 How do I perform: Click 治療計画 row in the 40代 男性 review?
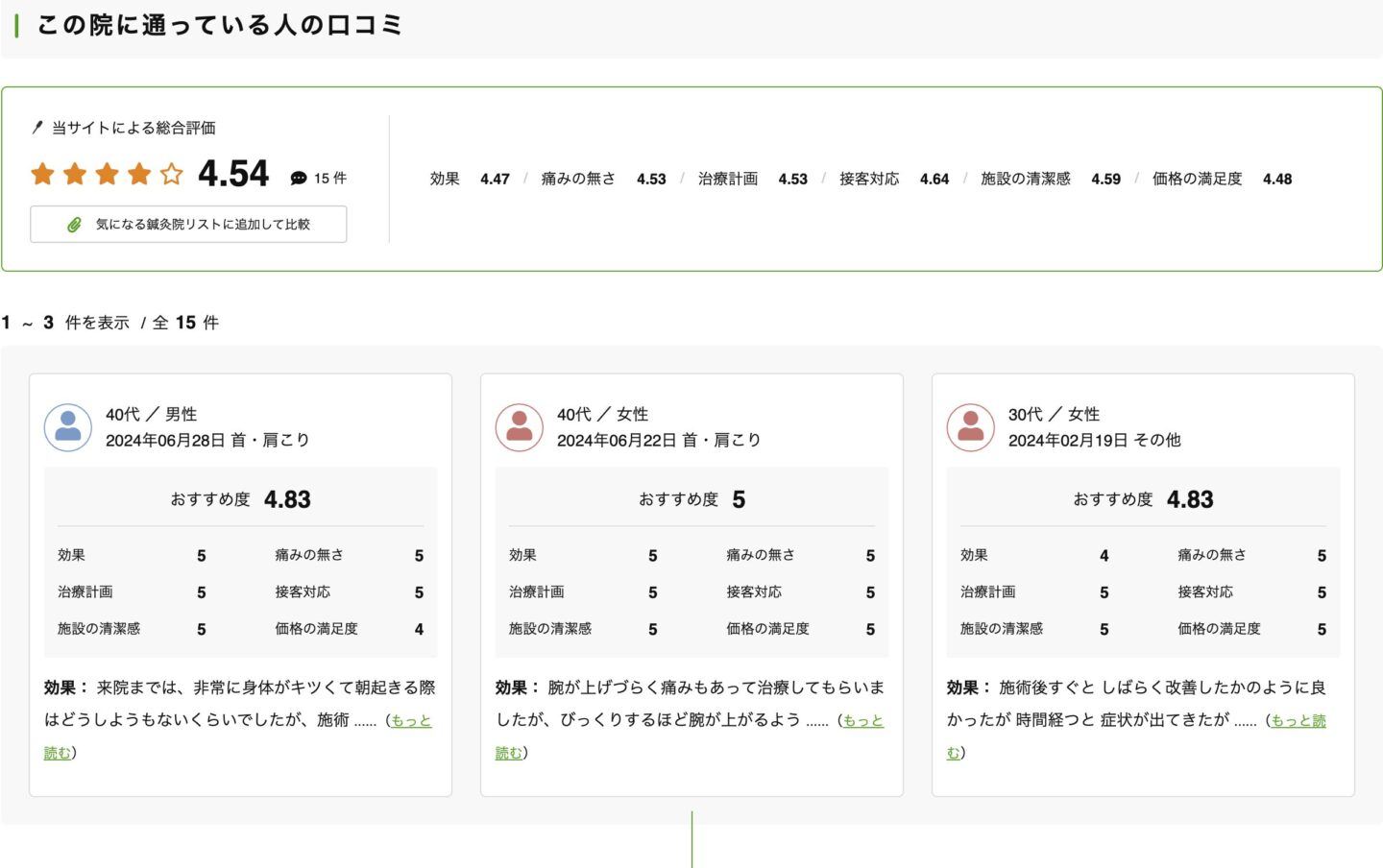(132, 592)
